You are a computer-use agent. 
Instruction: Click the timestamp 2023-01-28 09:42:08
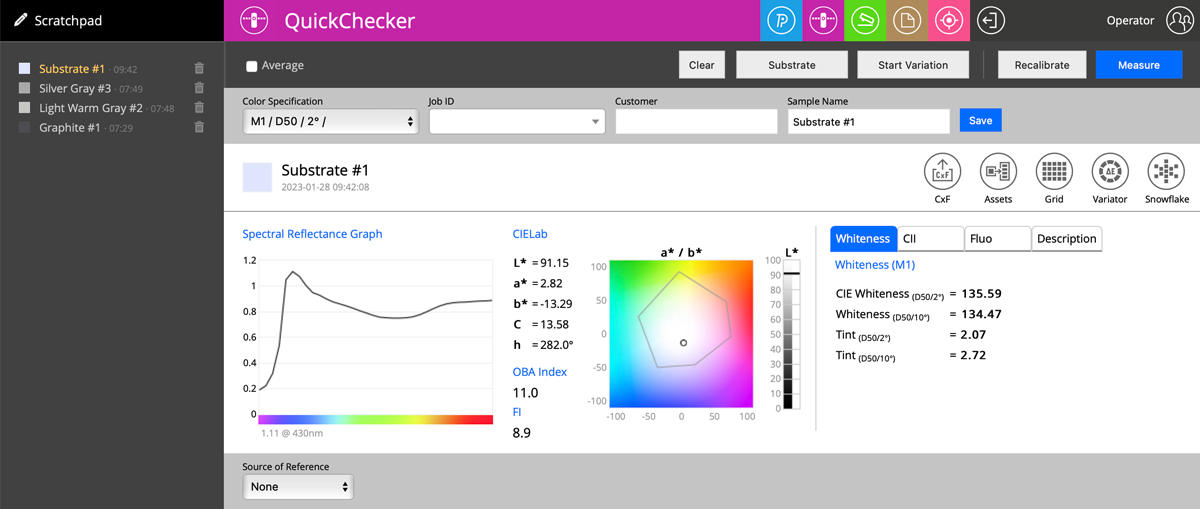point(325,187)
